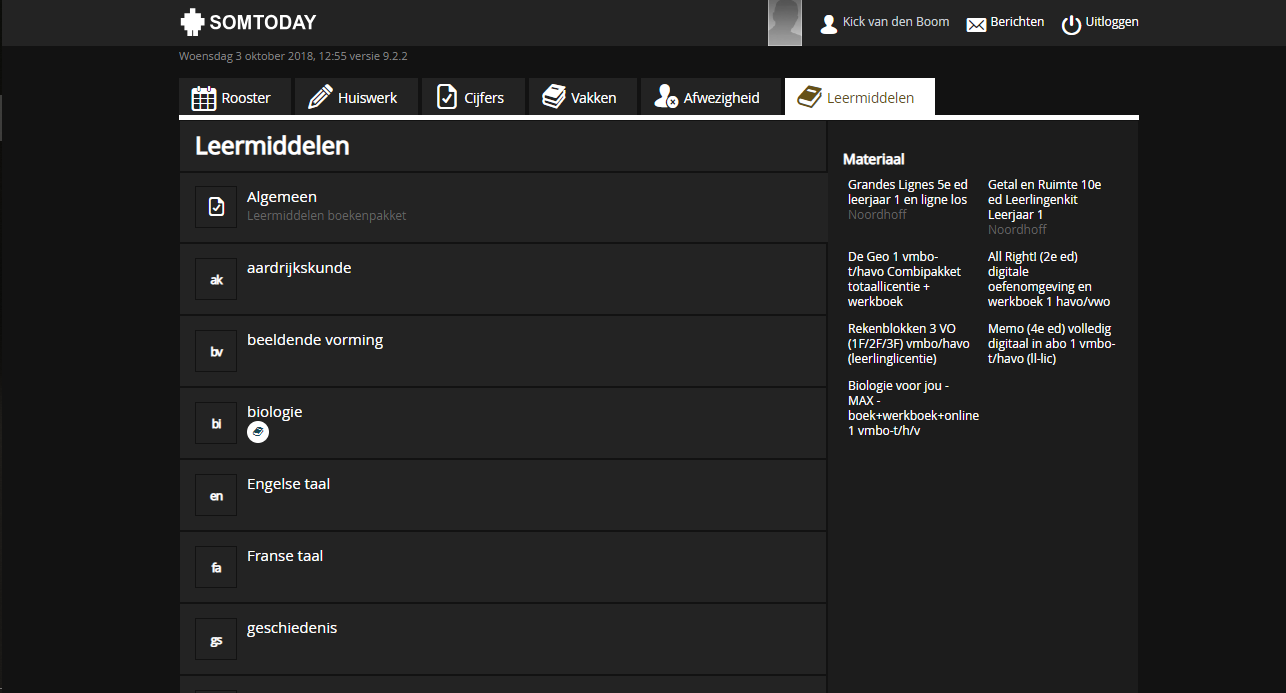The image size is (1286, 693).
Task: Click the bv subject badge
Action: click(216, 351)
